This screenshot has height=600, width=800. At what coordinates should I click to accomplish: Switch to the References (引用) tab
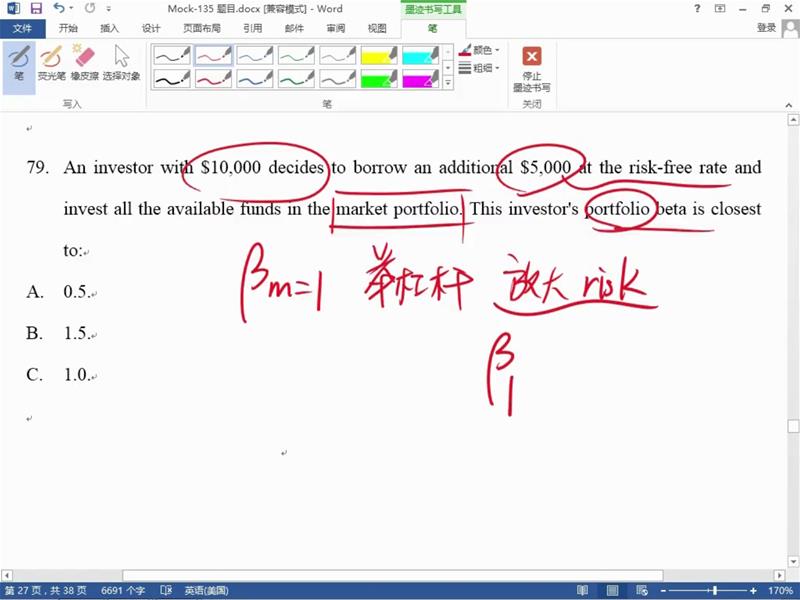(x=253, y=29)
